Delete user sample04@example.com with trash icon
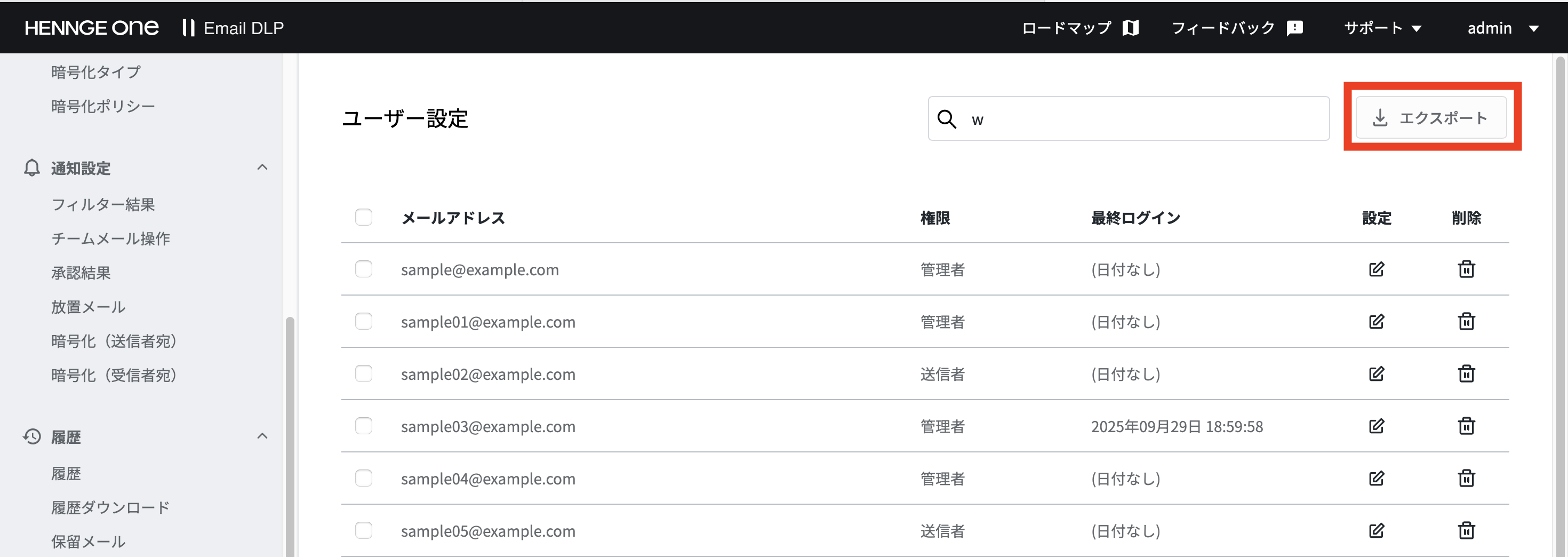Screen dimensions: 1568x557 point(1466,479)
